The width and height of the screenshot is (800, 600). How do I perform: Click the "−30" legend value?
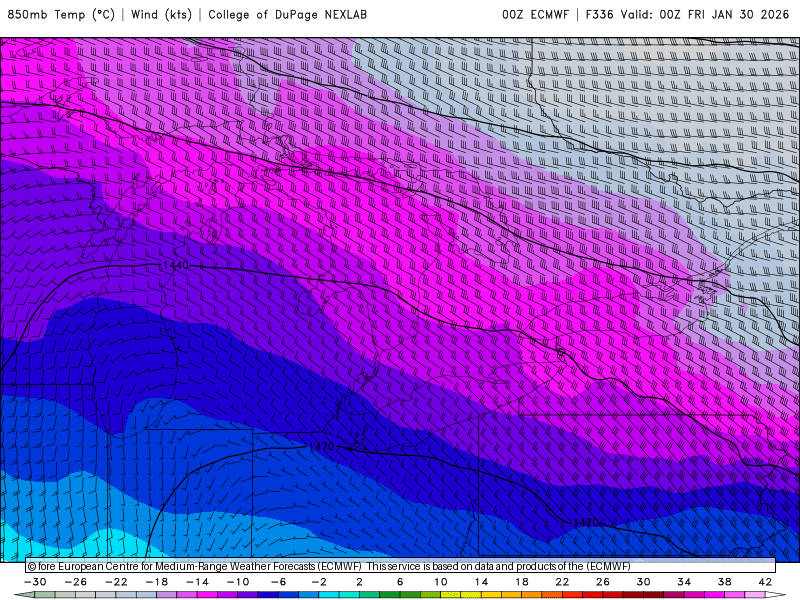(x=35, y=582)
